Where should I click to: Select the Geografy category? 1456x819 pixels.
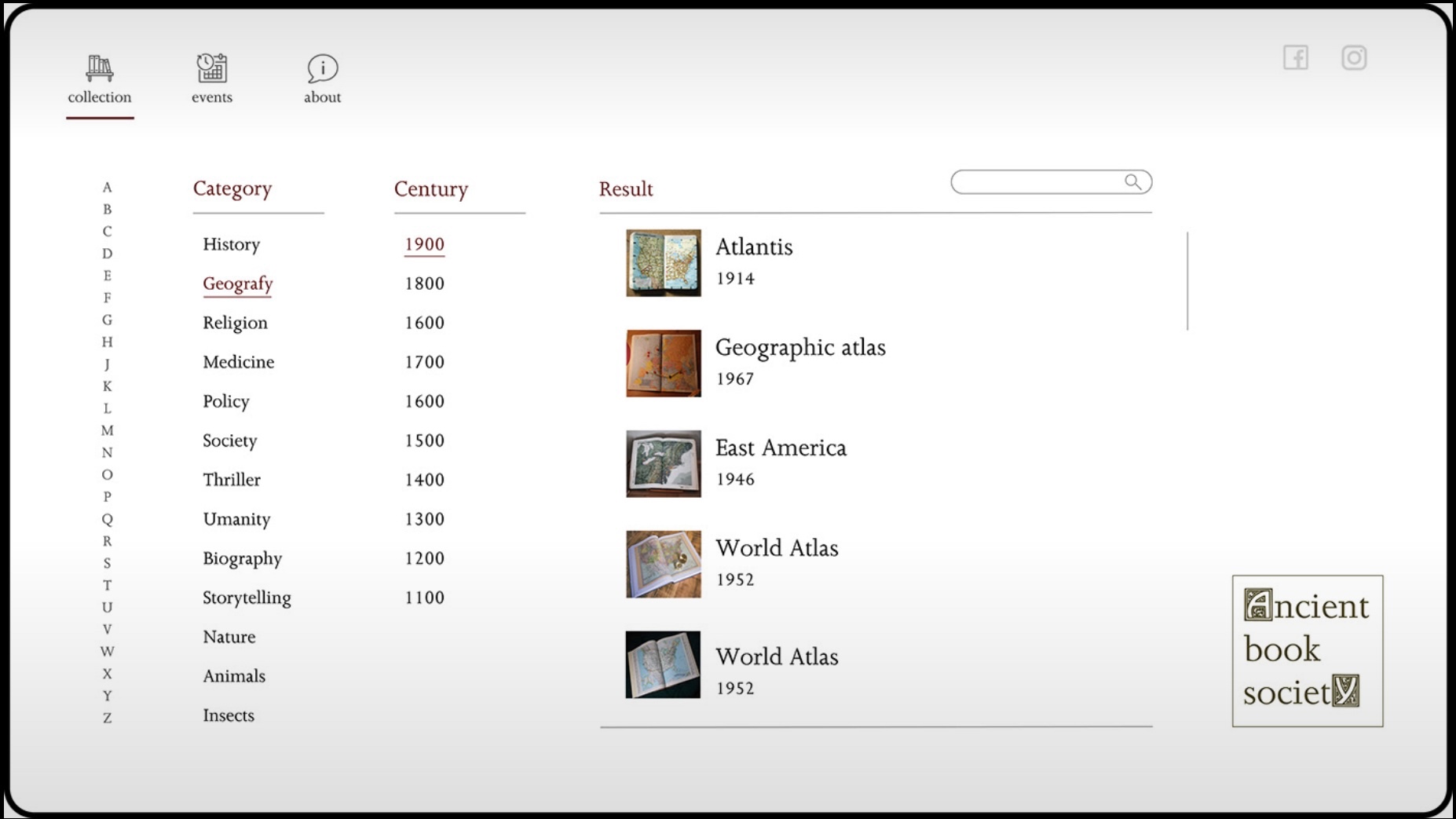pyautogui.click(x=237, y=283)
